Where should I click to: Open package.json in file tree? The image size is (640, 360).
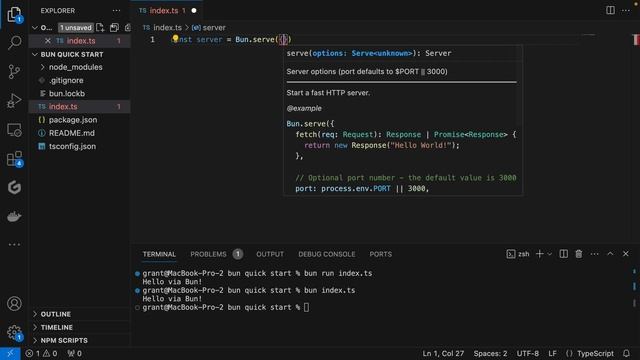73,120
